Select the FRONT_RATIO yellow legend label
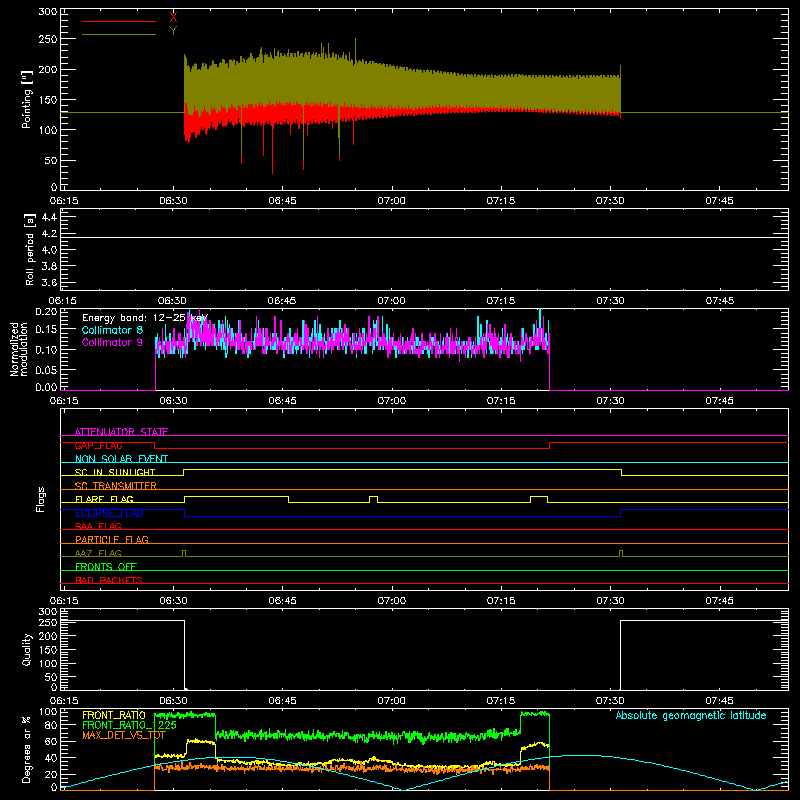 point(114,715)
